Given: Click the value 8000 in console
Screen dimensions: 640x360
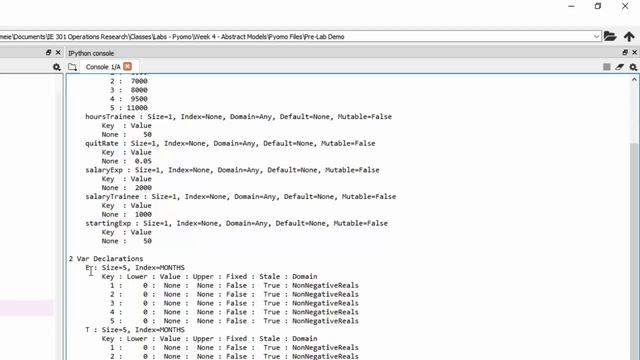Looking at the screenshot, I should pyautogui.click(x=139, y=90).
